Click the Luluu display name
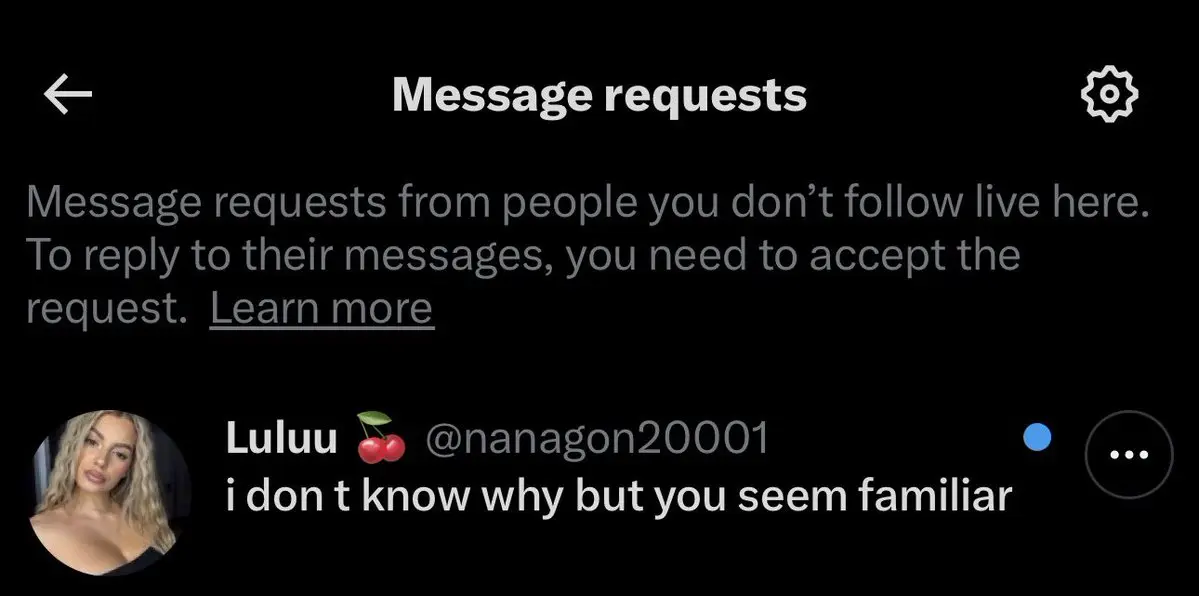 281,438
